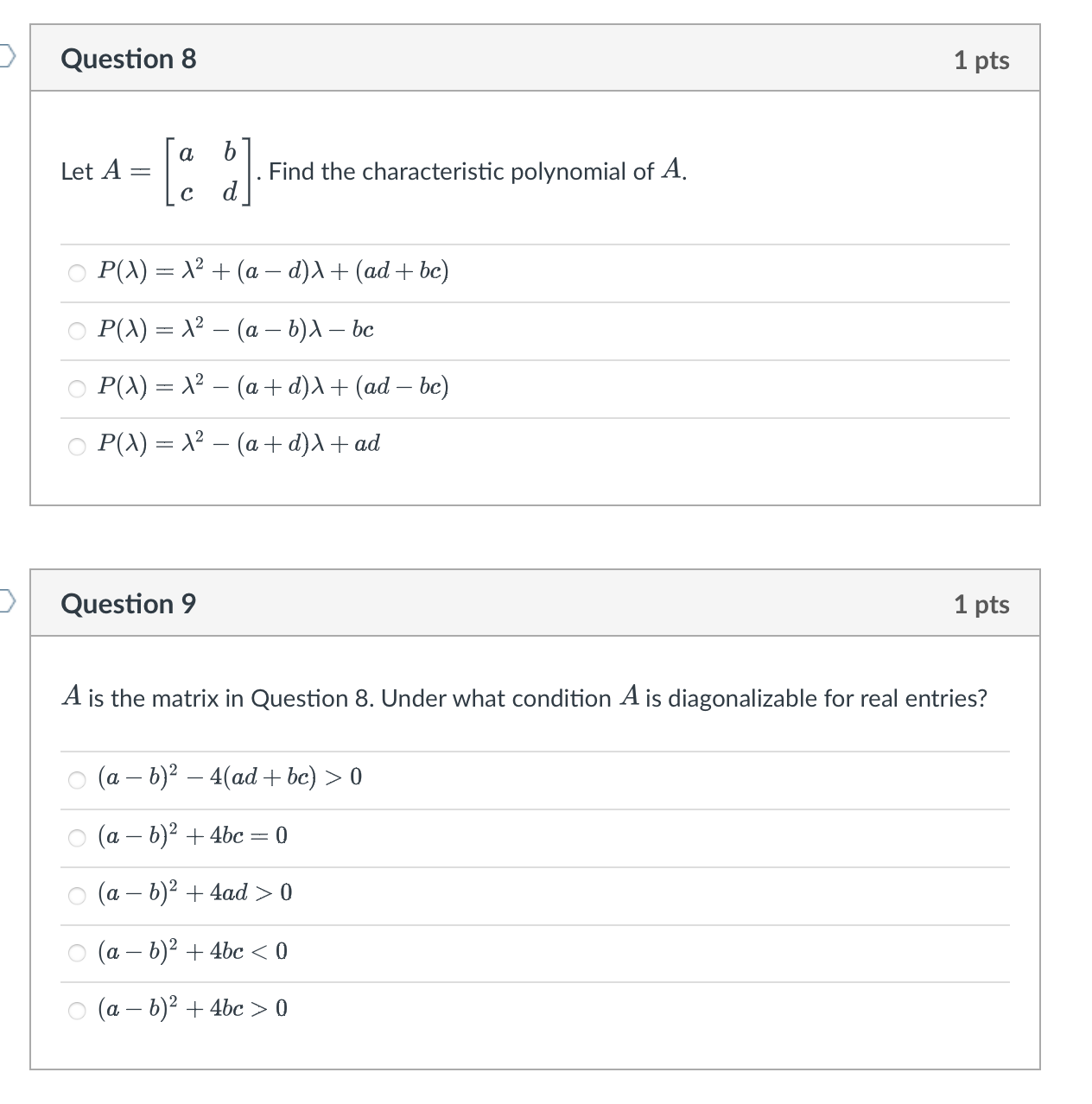Choose option (a − b)² + 4bc < 0
Image resolution: width=1092 pixels, height=1104 pixels.
[76, 953]
